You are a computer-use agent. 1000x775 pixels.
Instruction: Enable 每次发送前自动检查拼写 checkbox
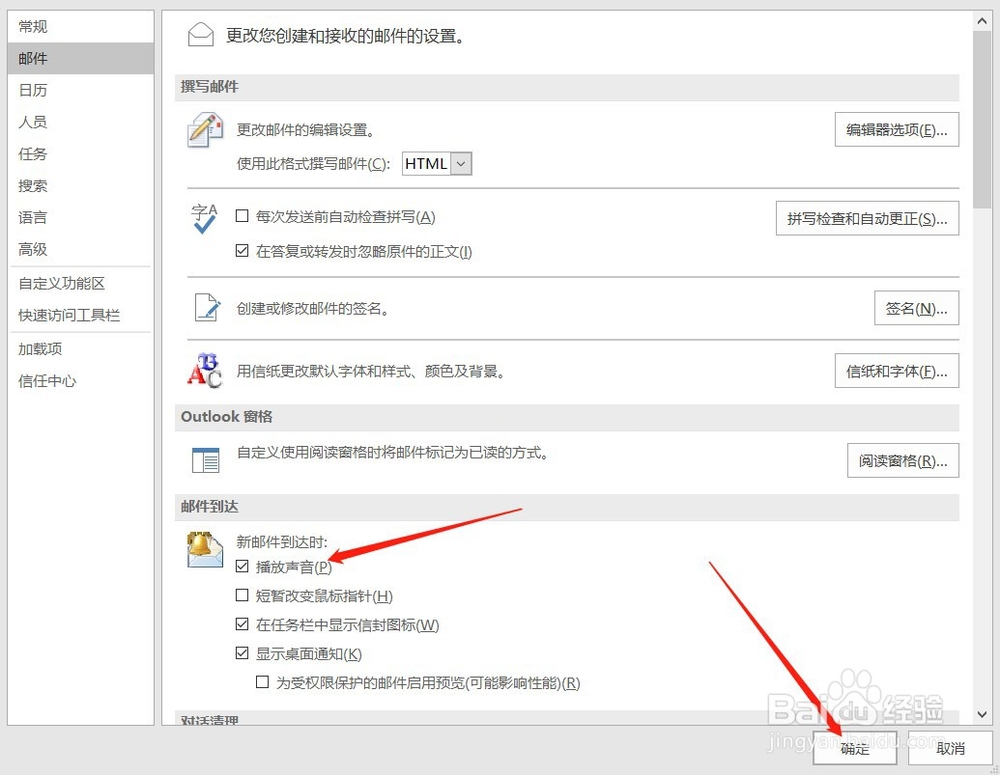click(x=242, y=216)
